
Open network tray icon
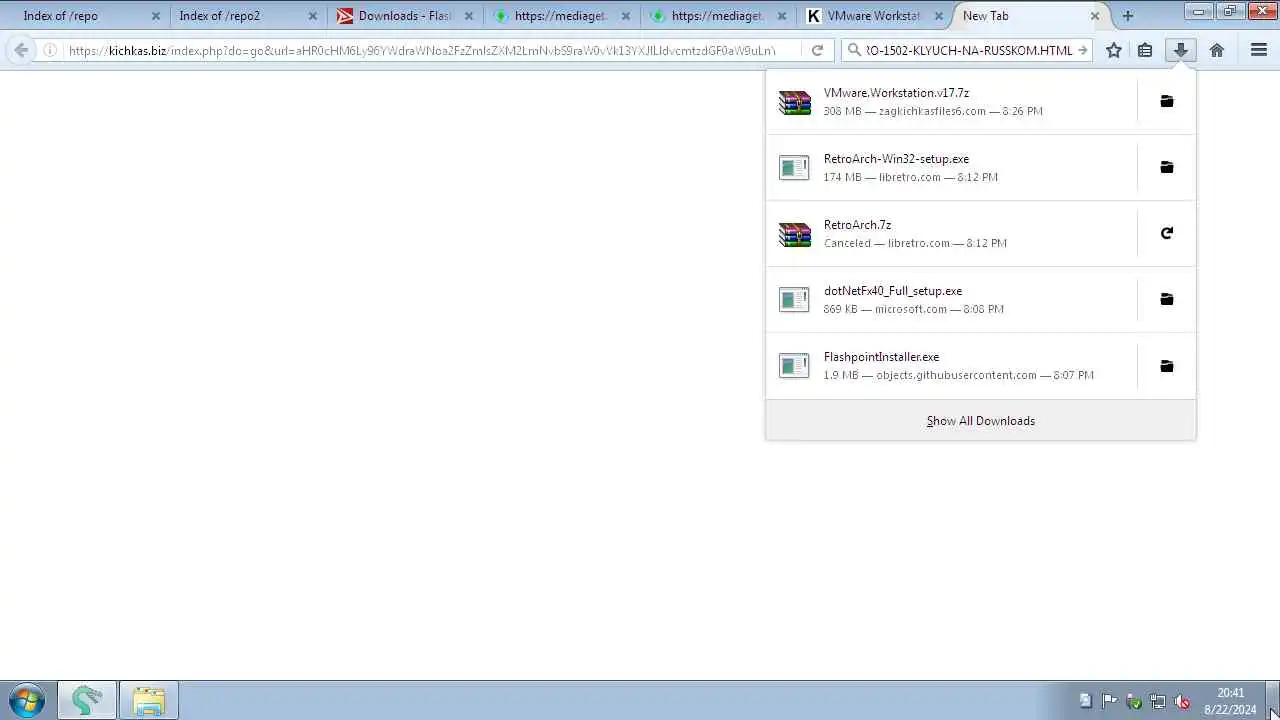[1158, 701]
